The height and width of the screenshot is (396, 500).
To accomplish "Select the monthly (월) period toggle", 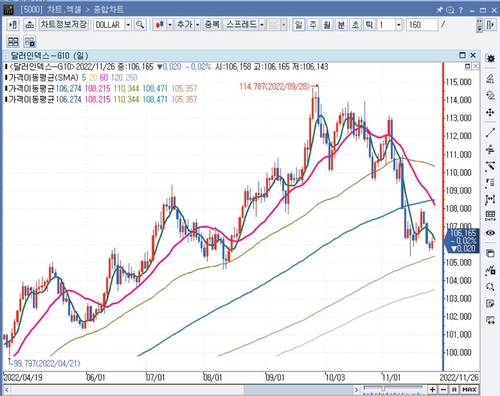I will pyautogui.click(x=327, y=25).
